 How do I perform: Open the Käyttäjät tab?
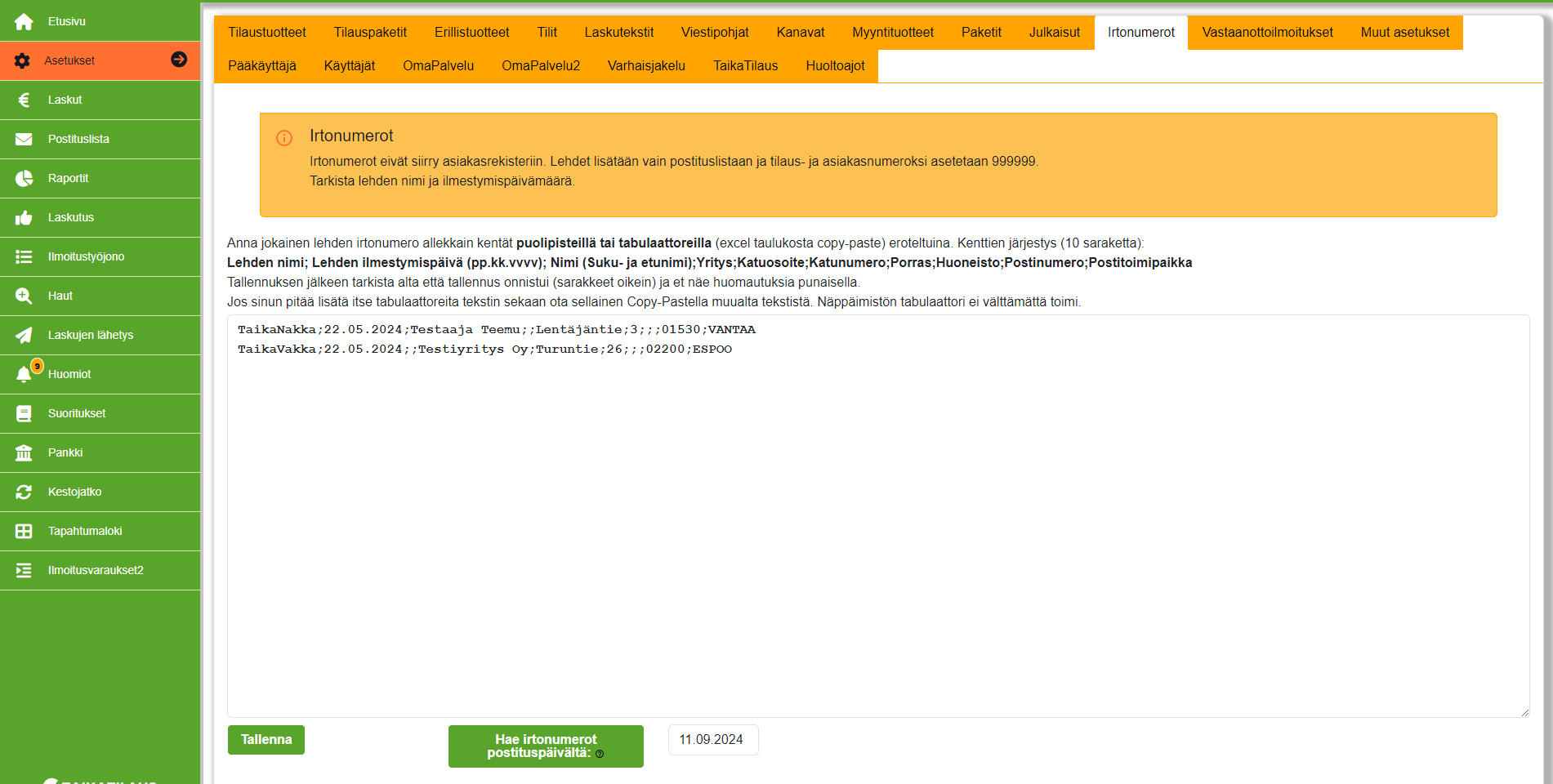click(x=350, y=66)
